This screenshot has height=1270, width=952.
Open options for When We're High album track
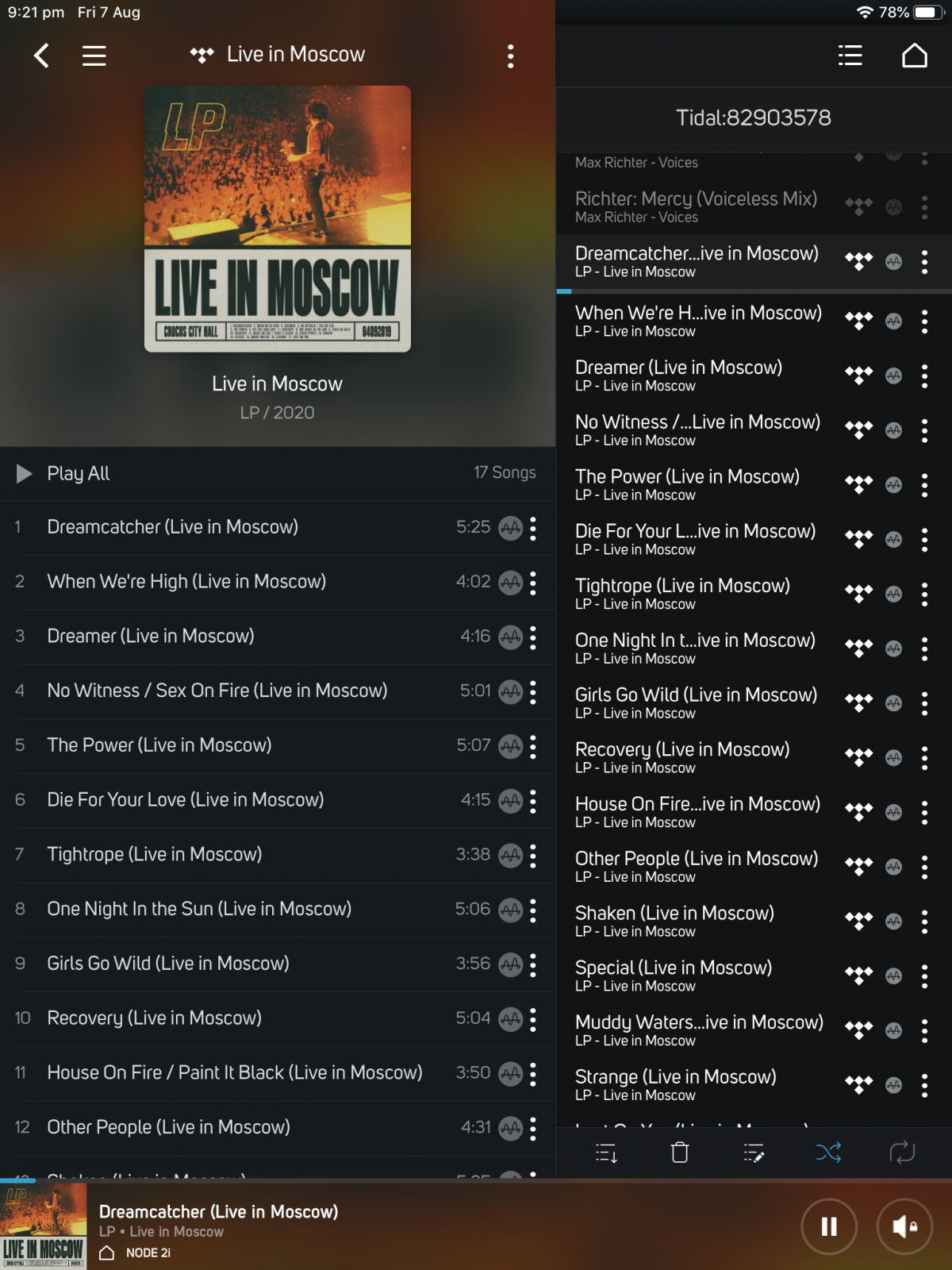coord(533,583)
